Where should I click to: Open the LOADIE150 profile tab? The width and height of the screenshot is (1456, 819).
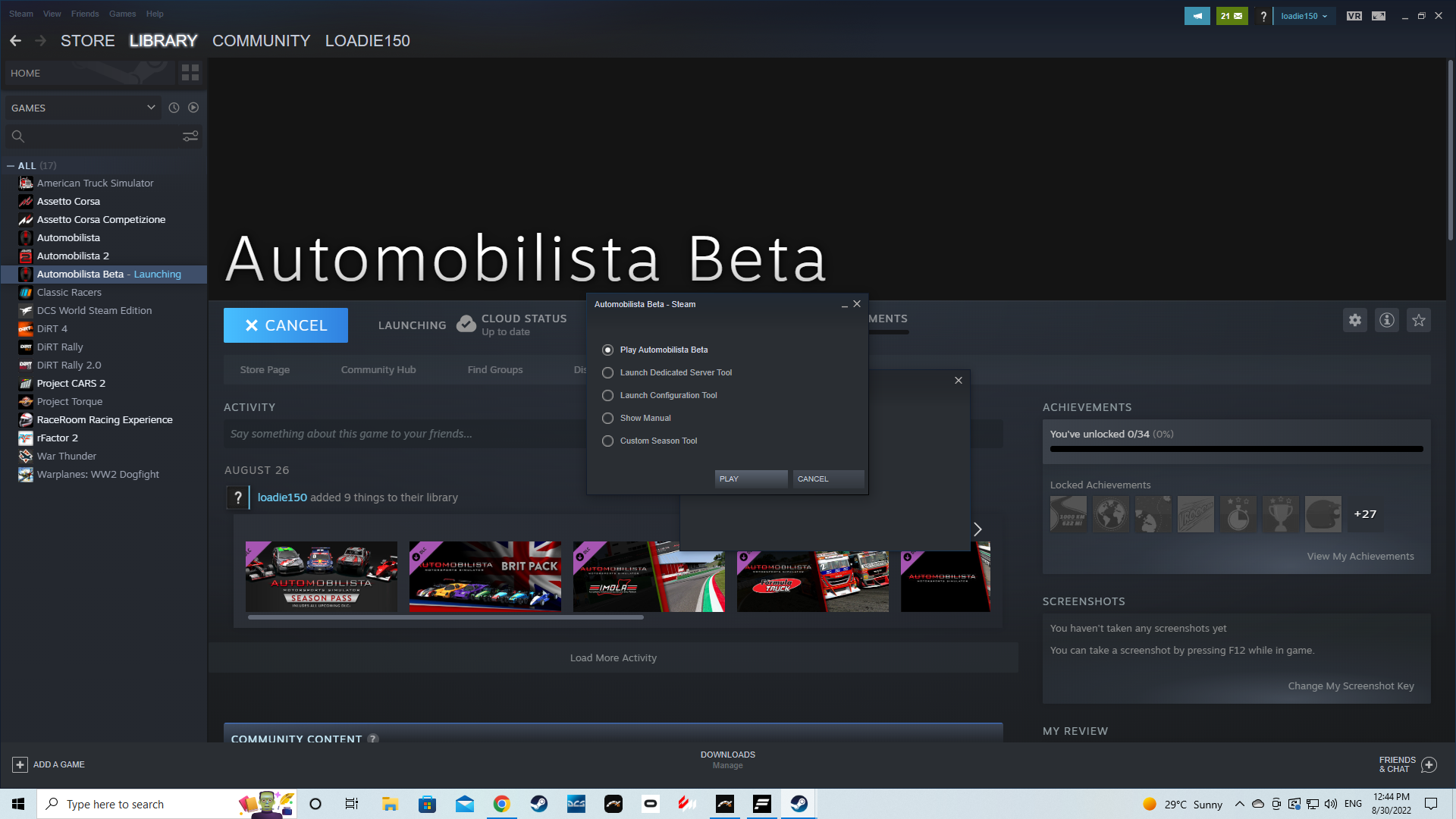368,41
